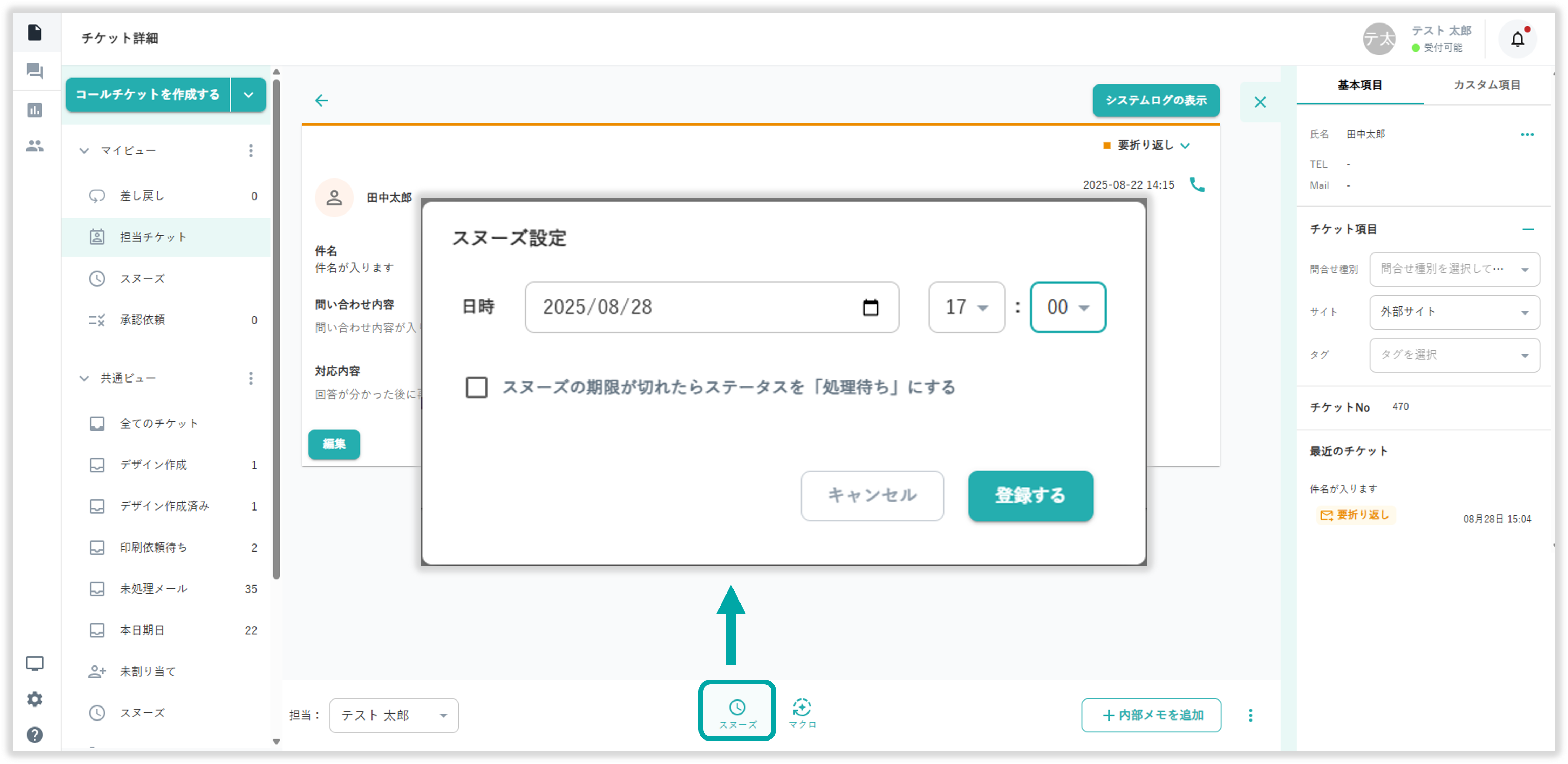
Task: Expand the 要折り返し status dropdown
Action: click(1147, 146)
